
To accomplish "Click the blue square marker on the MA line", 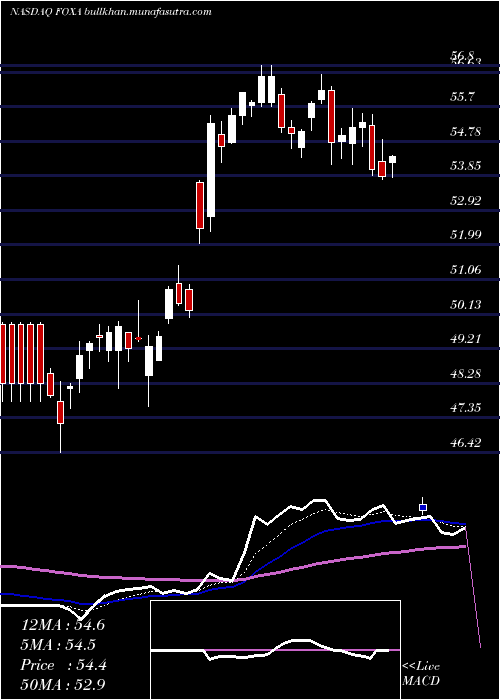I will tap(423, 507).
